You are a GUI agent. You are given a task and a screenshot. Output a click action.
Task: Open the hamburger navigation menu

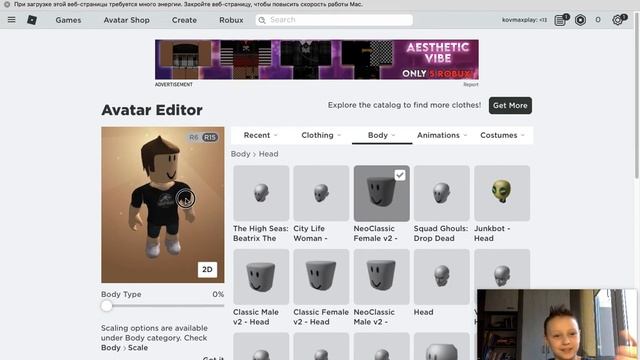click(11, 20)
